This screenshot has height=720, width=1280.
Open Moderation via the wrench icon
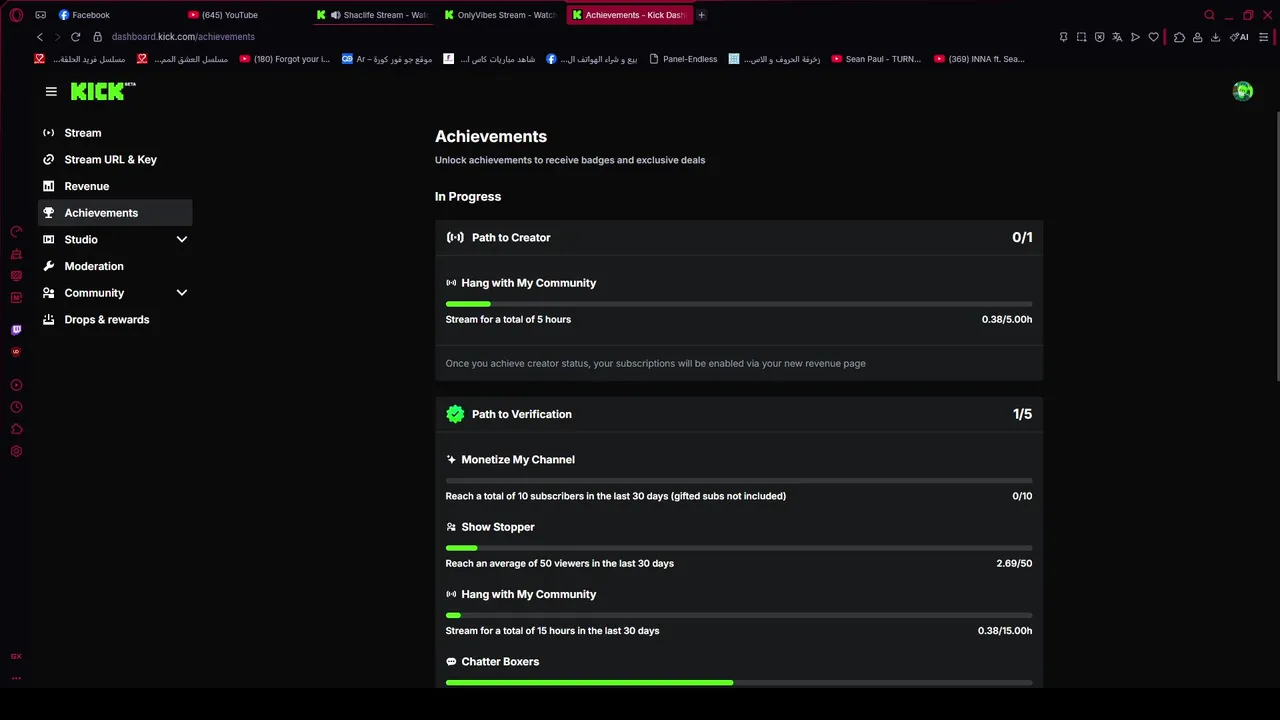49,266
